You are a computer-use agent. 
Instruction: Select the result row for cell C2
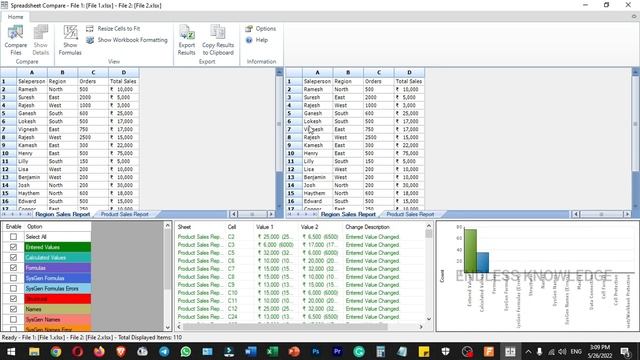point(300,237)
